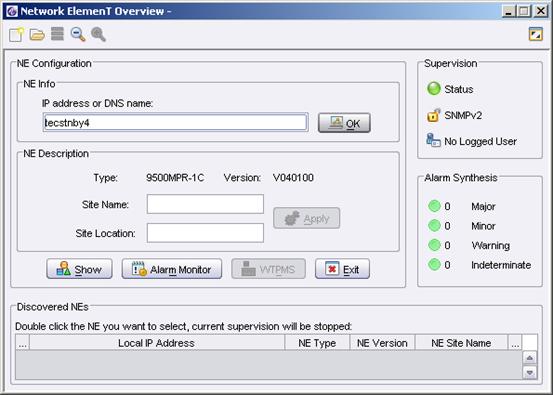The height and width of the screenshot is (395, 553).
Task: Click the No Logged User icon
Action: click(433, 140)
